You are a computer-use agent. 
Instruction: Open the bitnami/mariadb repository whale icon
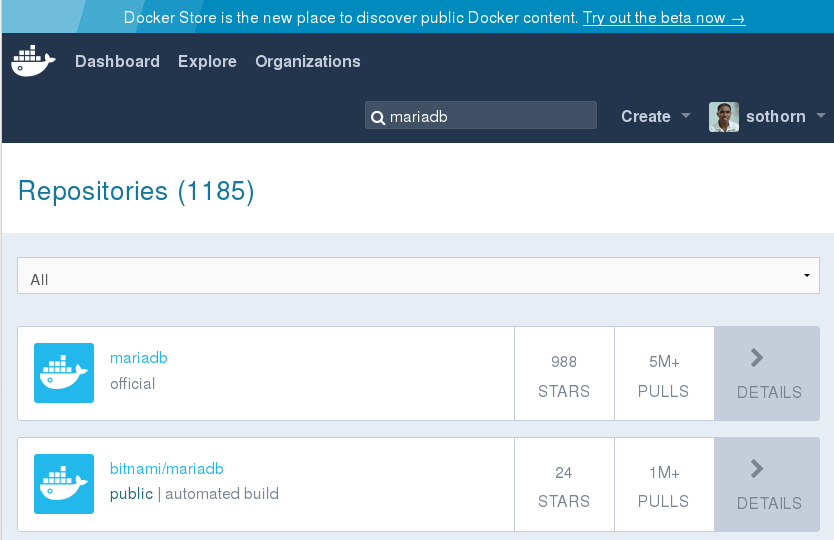point(64,484)
